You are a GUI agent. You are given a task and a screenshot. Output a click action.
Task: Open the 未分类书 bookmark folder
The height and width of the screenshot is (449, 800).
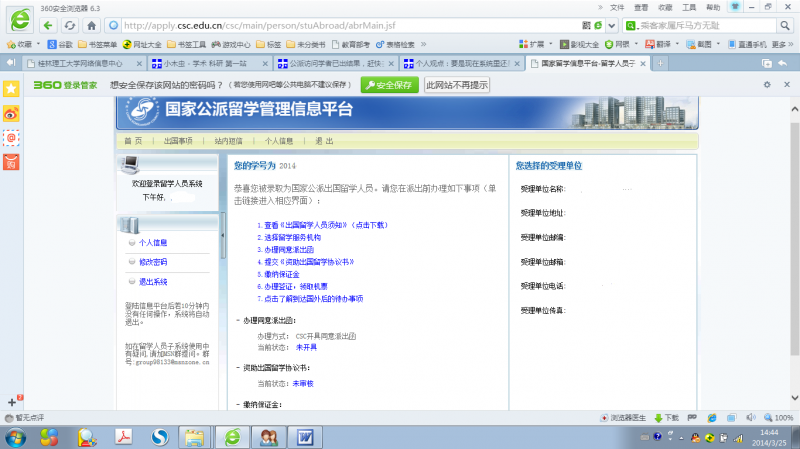(306, 44)
